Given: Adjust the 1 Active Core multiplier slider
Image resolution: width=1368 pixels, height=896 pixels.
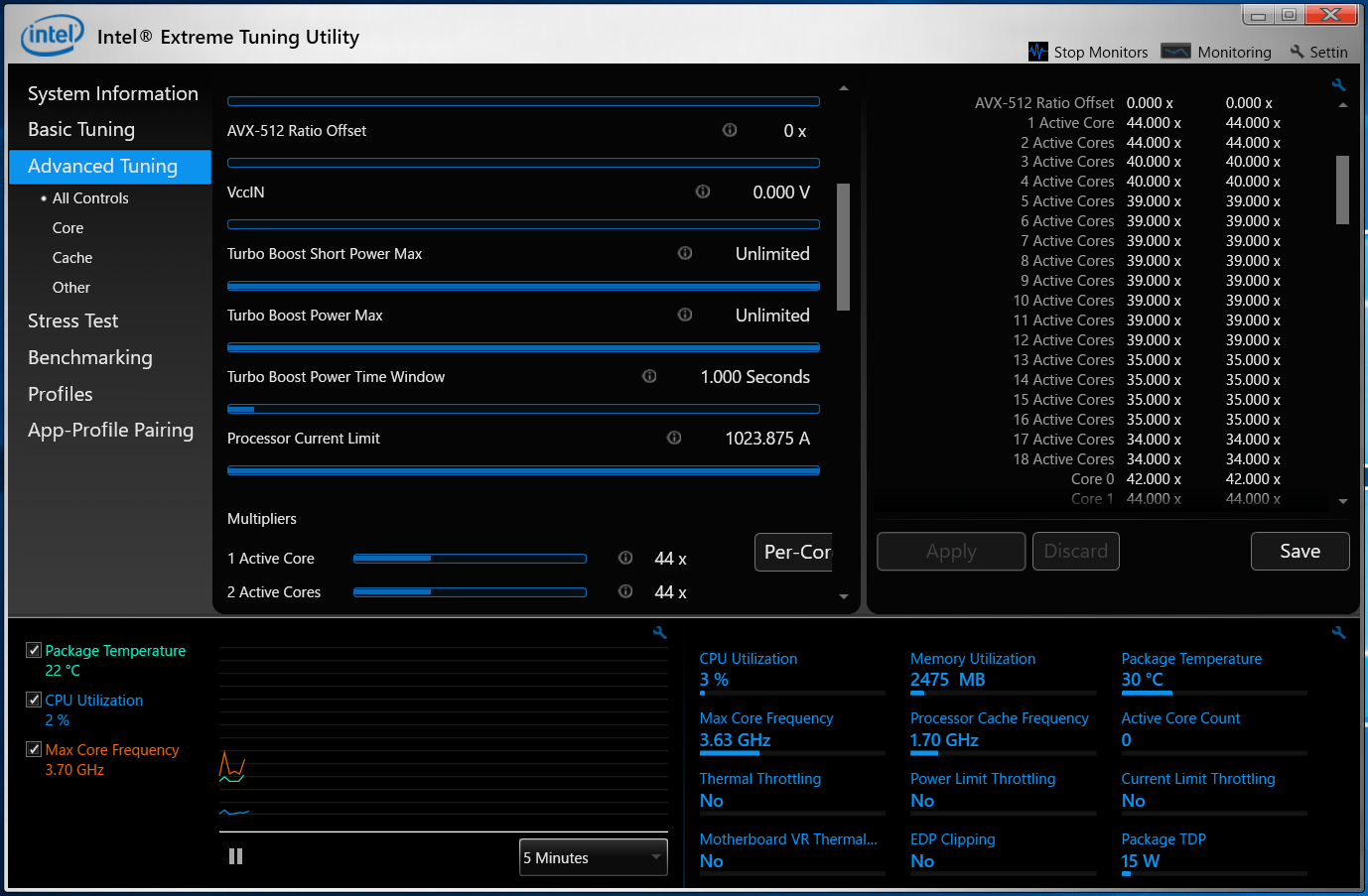Looking at the screenshot, I should click(x=470, y=559).
